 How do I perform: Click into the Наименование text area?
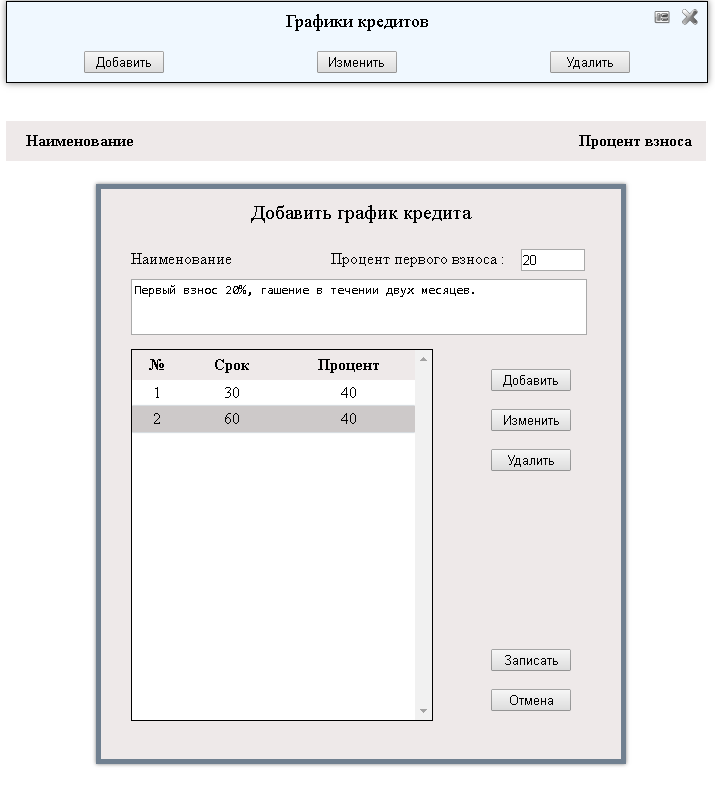359,307
